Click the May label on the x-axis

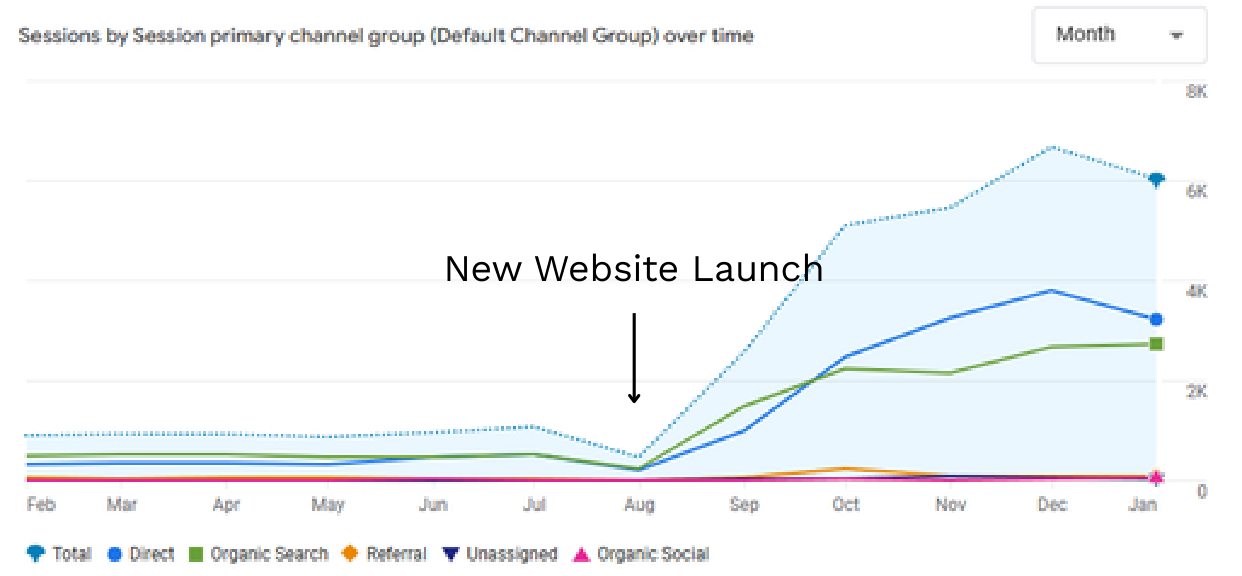click(328, 505)
